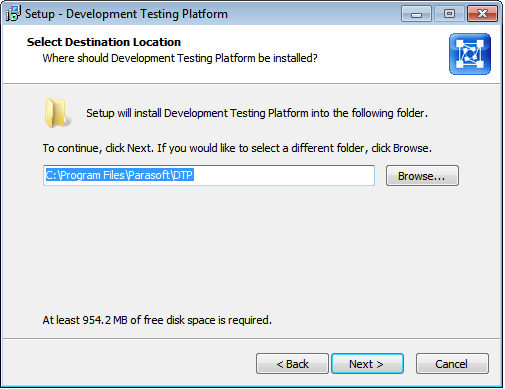Cancel the installation
505x389 pixels.
point(452,364)
